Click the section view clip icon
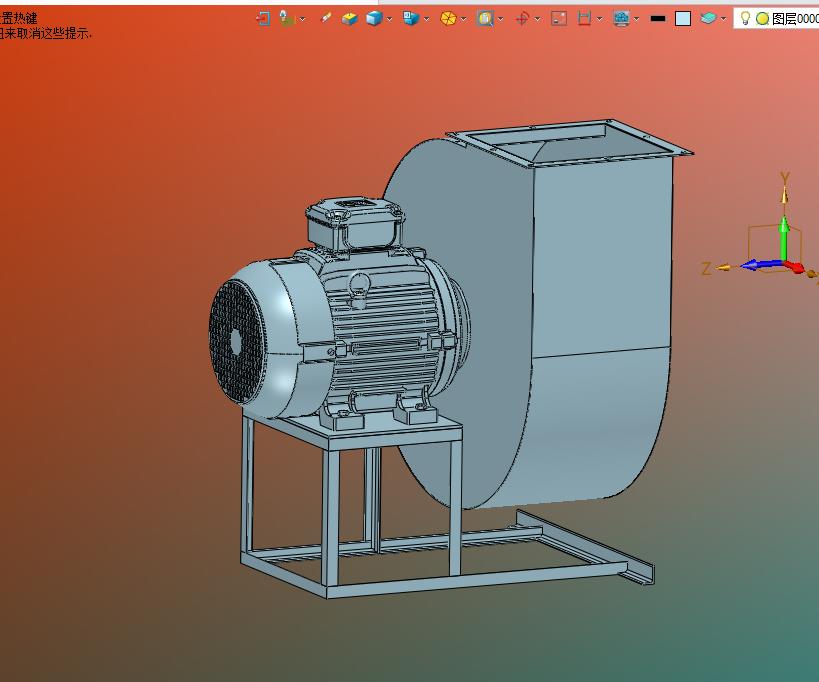 [585, 18]
